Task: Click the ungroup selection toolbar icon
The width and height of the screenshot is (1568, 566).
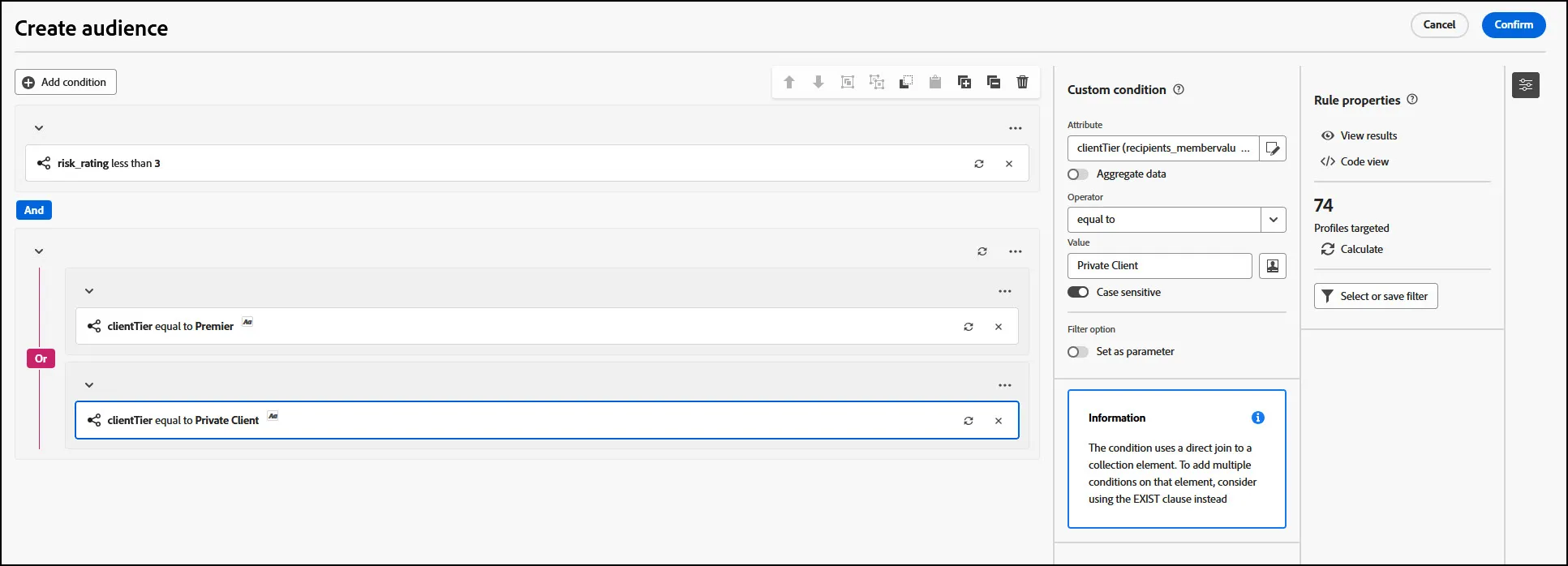Action: pos(877,82)
